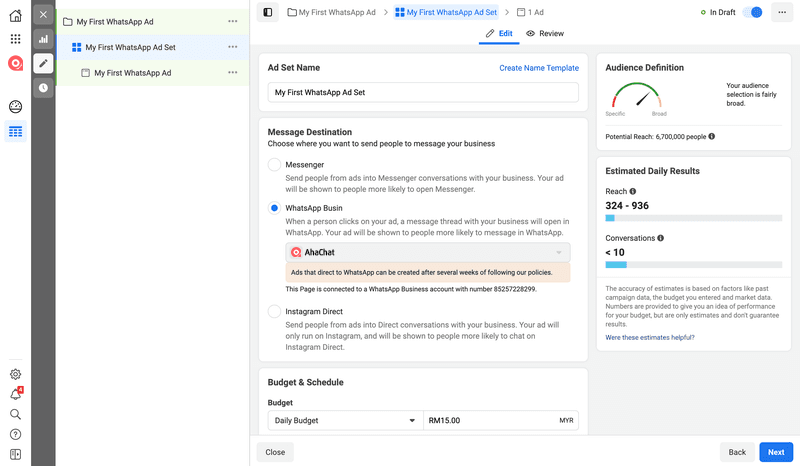This screenshot has width=800, height=466.
Task: Open the notifications bell icon
Action: pos(15,394)
